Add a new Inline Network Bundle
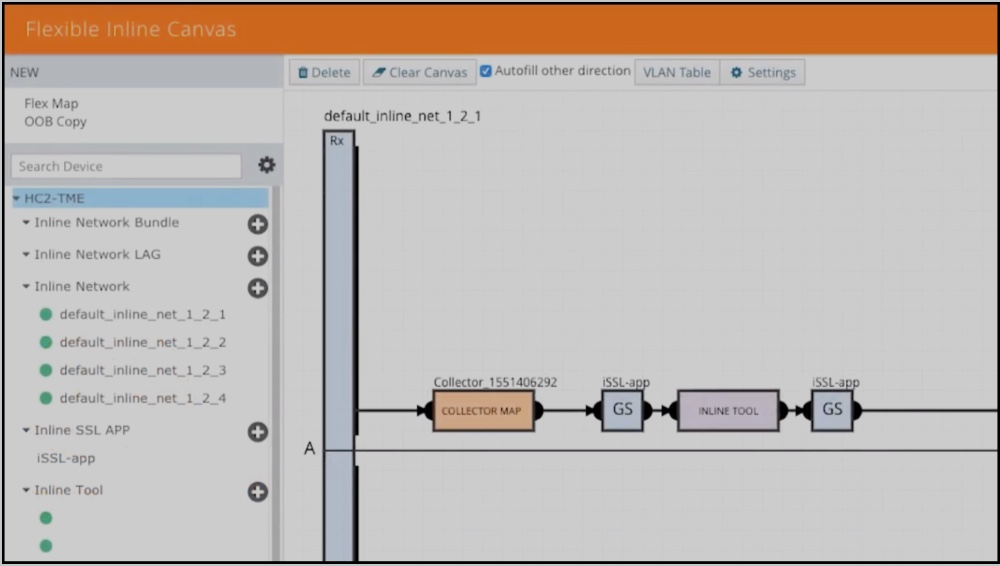The image size is (1000, 566). (x=258, y=224)
